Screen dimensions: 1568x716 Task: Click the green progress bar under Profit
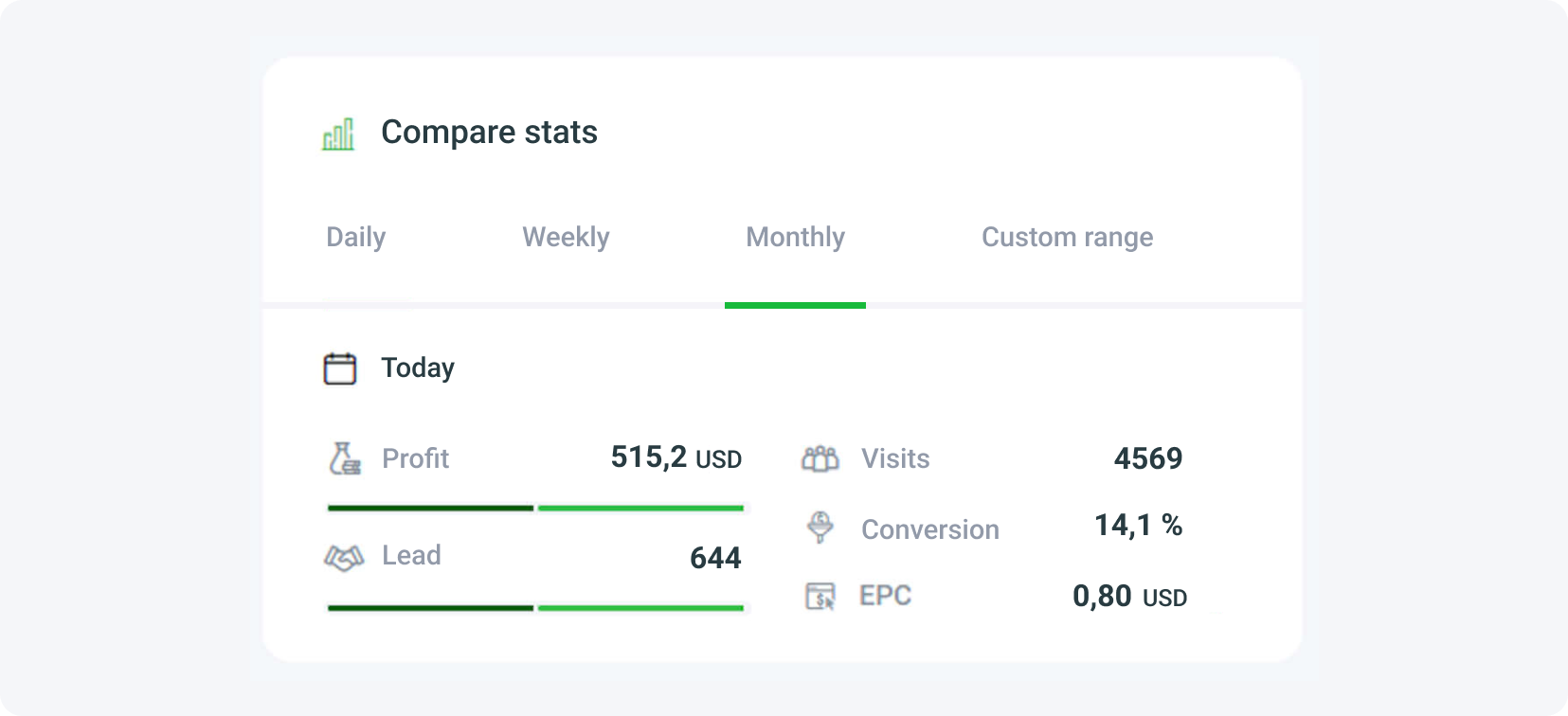640,509
